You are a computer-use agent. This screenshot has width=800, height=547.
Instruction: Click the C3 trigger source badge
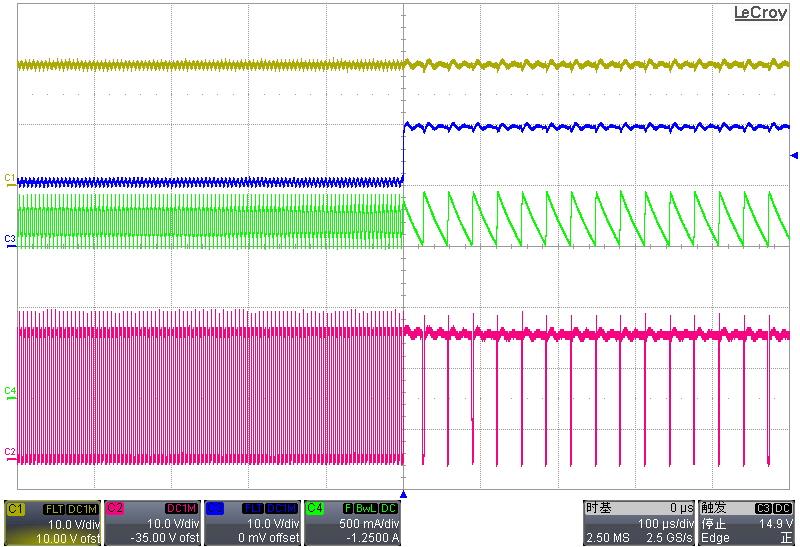click(764, 509)
